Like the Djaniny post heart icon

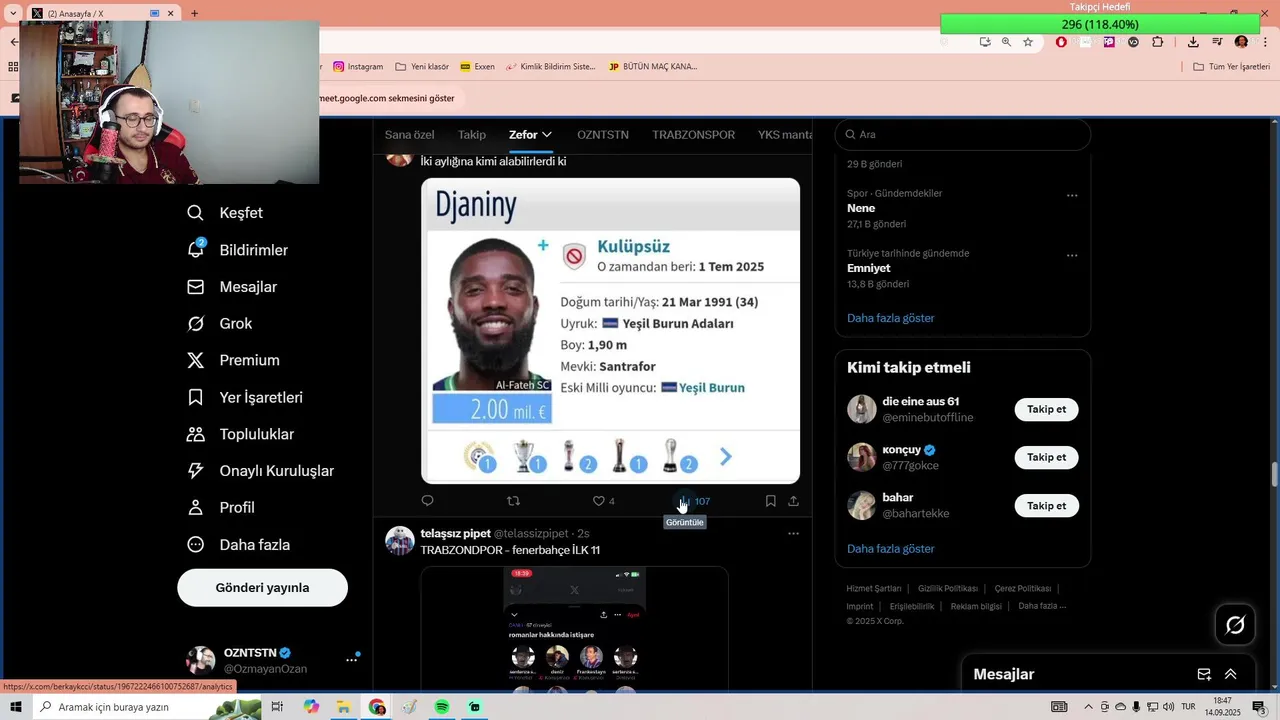click(599, 501)
